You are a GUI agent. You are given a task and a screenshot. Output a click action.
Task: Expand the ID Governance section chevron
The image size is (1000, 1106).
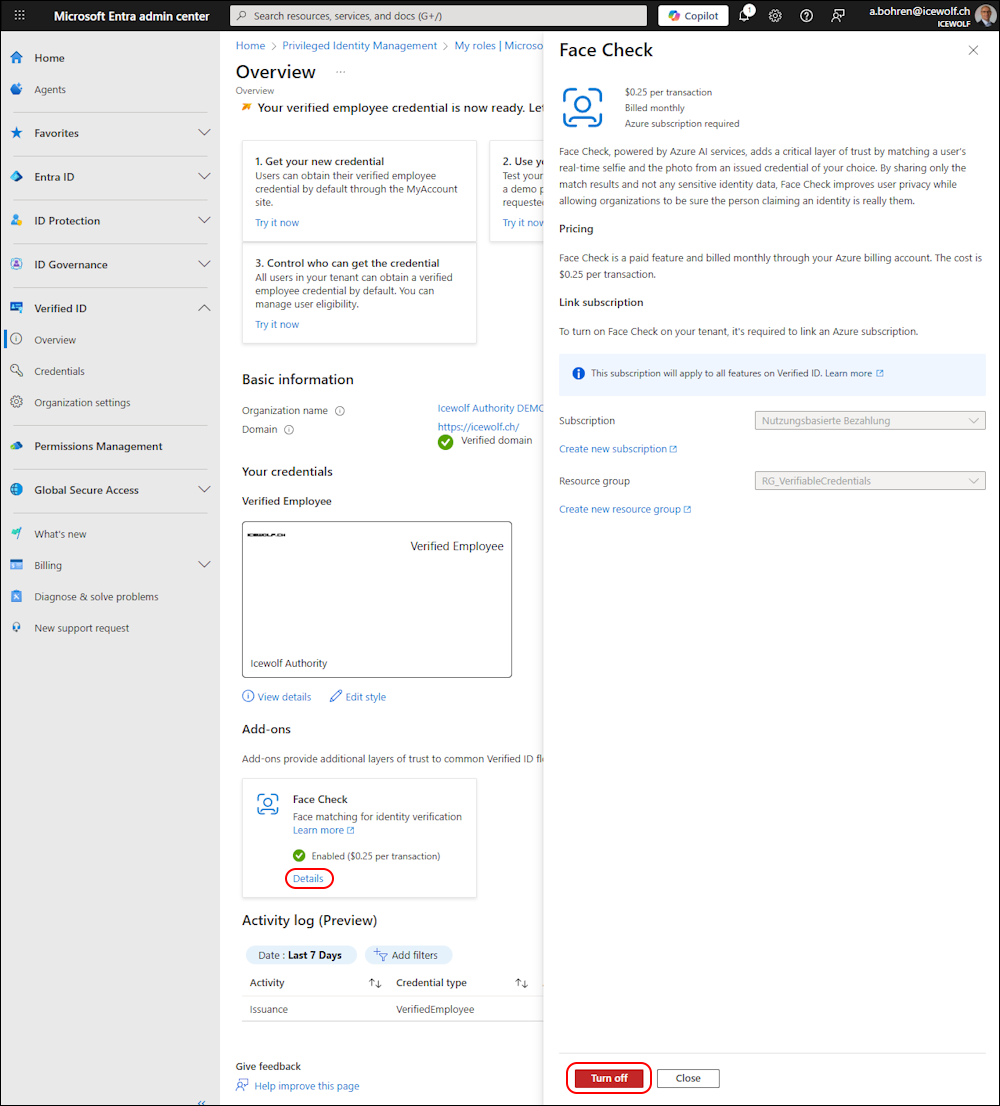point(205,264)
